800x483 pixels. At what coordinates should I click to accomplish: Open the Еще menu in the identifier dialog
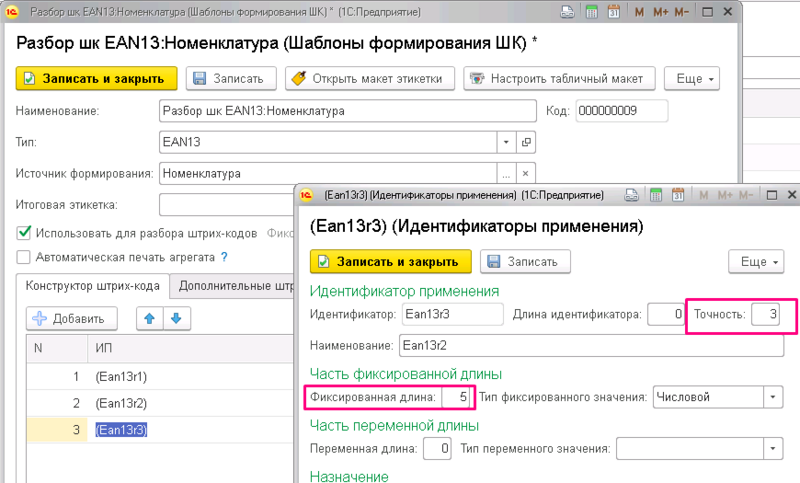click(758, 262)
